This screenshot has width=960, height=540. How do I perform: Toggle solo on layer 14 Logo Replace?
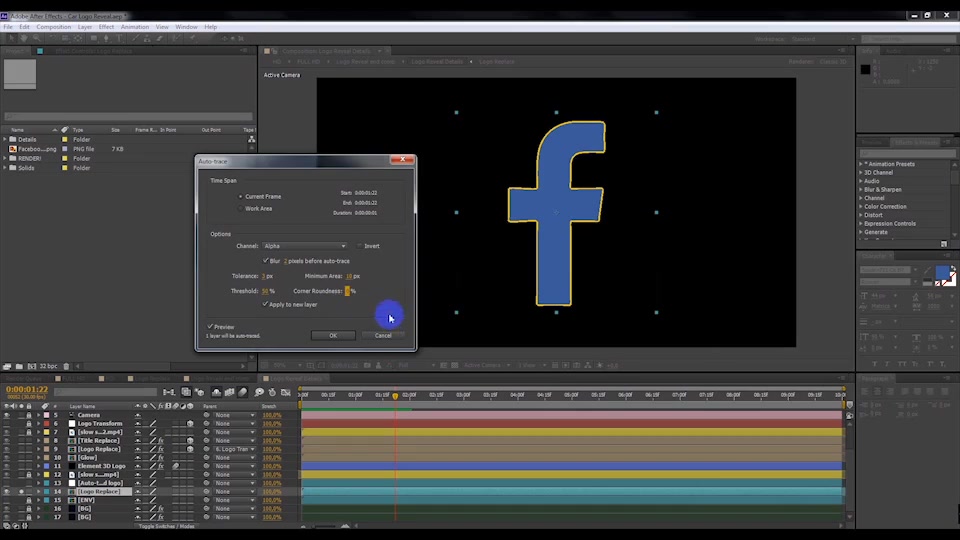coord(21,492)
